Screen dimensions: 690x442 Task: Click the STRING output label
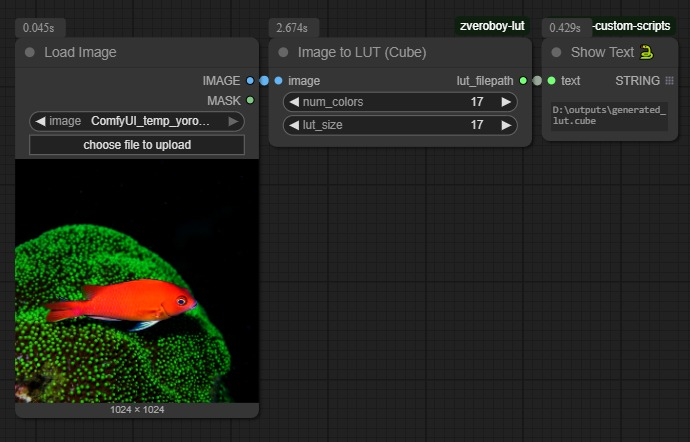[637, 81]
